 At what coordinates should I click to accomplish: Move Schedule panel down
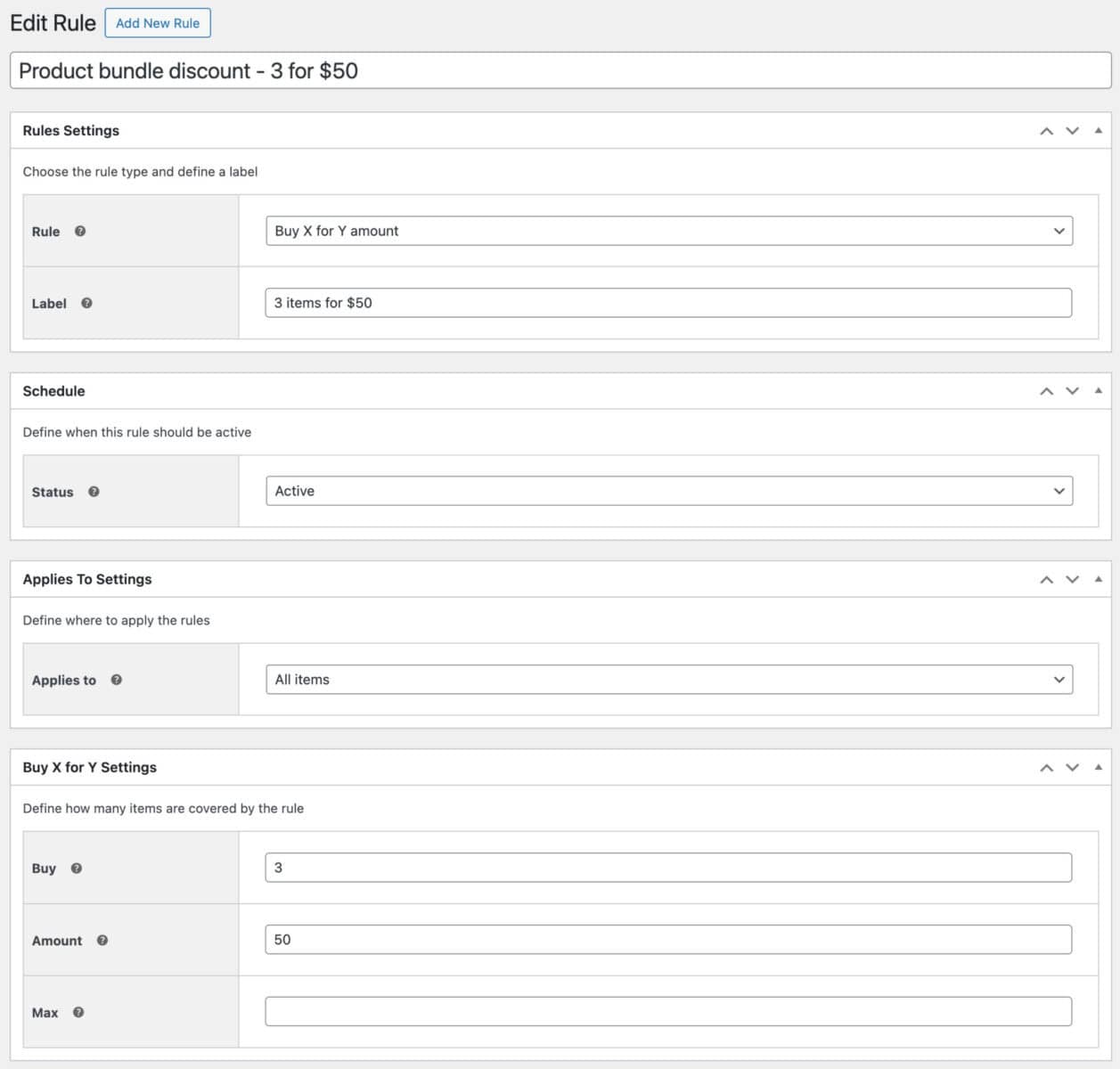click(x=1073, y=391)
